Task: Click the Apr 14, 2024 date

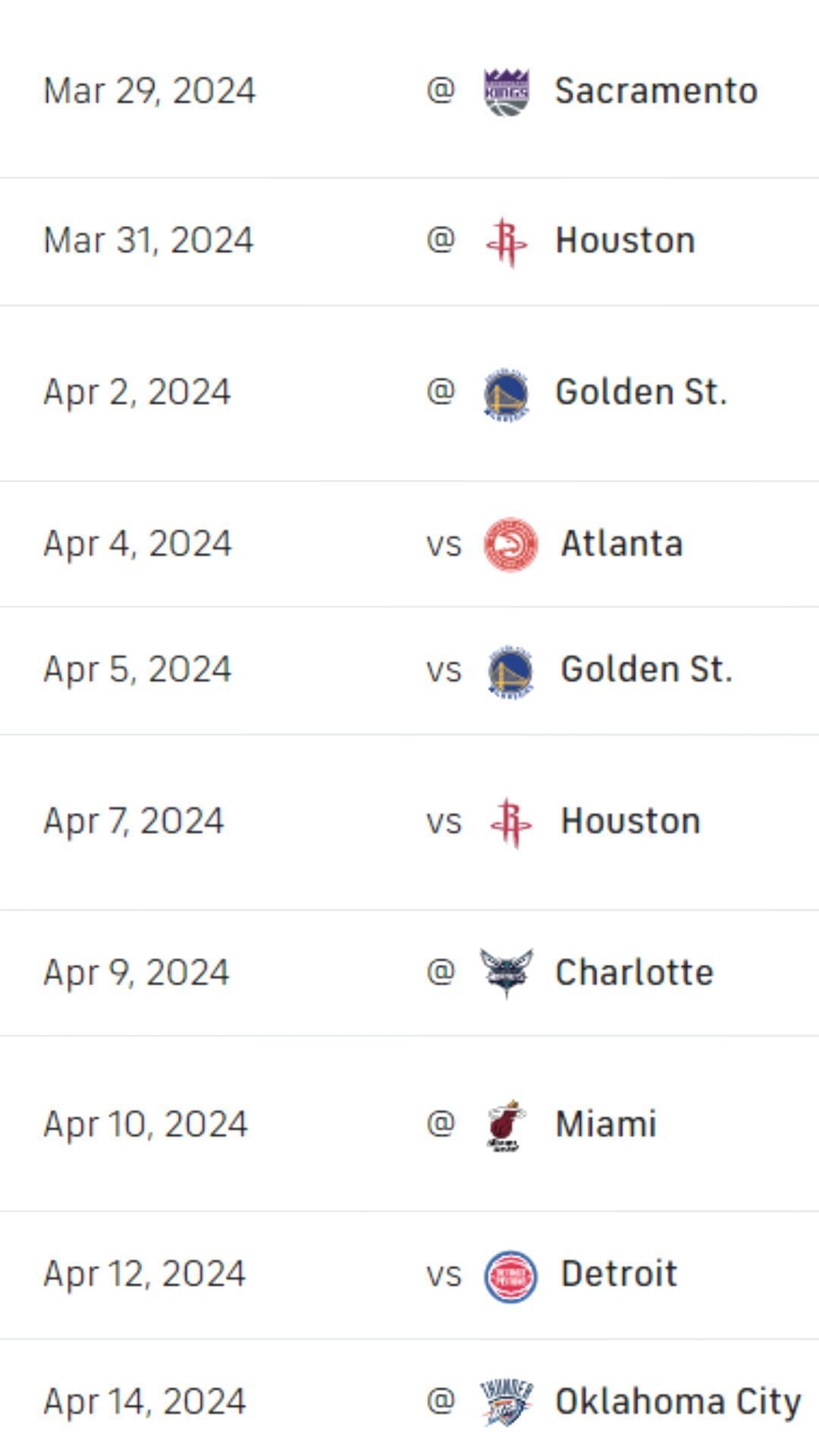Action: click(x=145, y=1402)
